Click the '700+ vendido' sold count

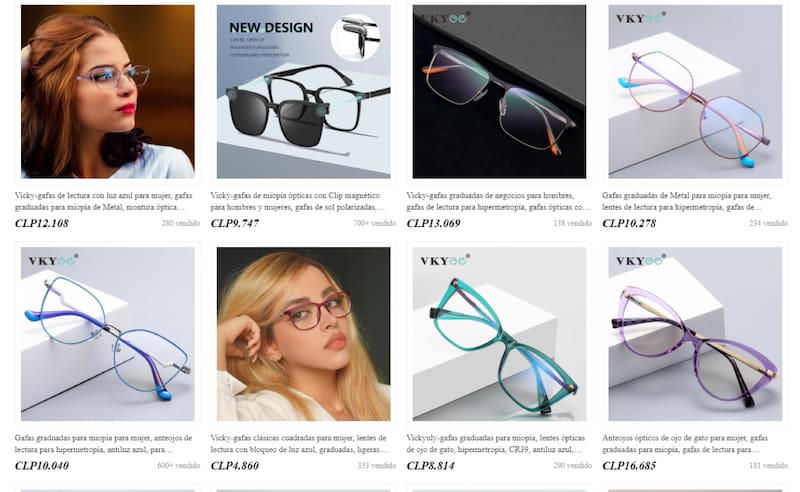point(374,223)
